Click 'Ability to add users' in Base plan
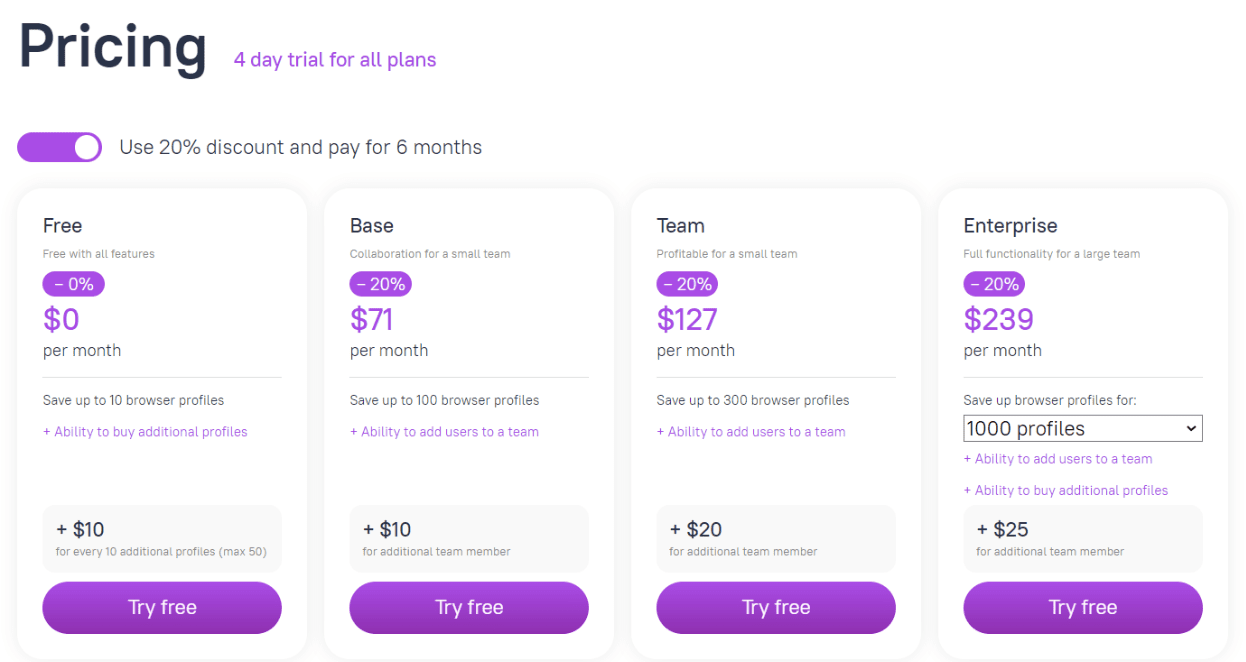The image size is (1246, 662). (444, 432)
